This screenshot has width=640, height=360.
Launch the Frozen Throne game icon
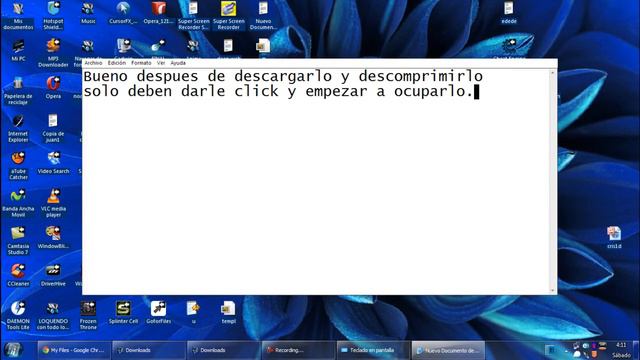click(x=88, y=316)
